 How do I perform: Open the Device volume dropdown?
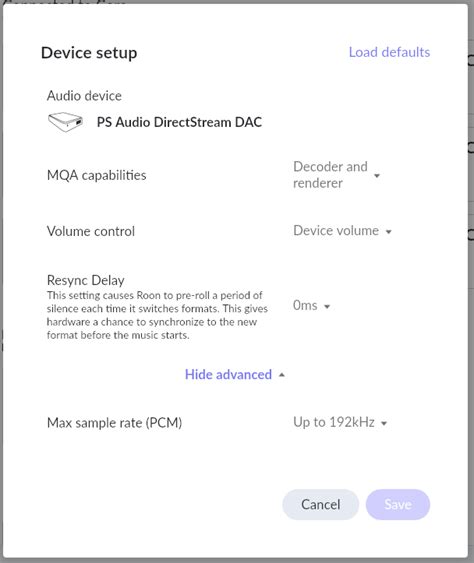point(342,231)
